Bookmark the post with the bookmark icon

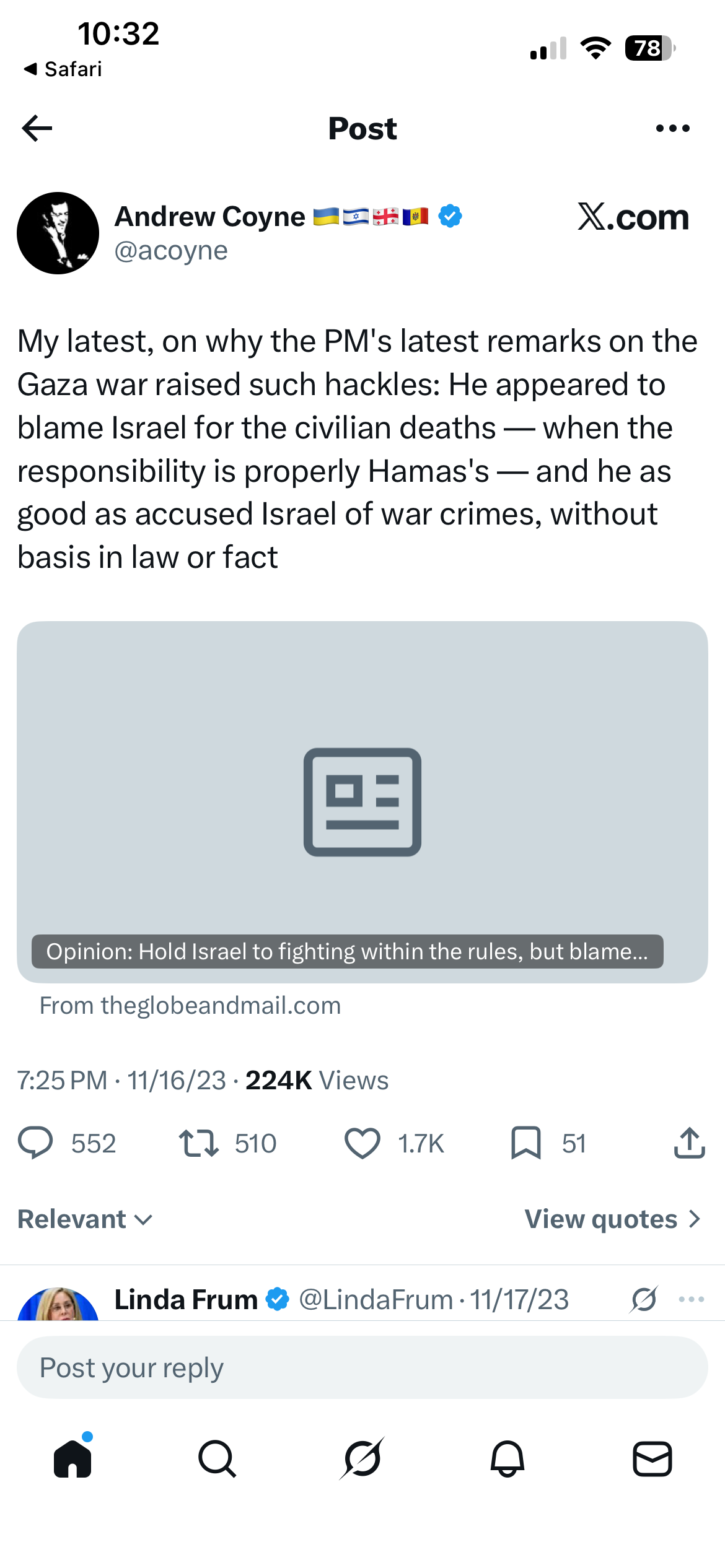pos(525,1143)
